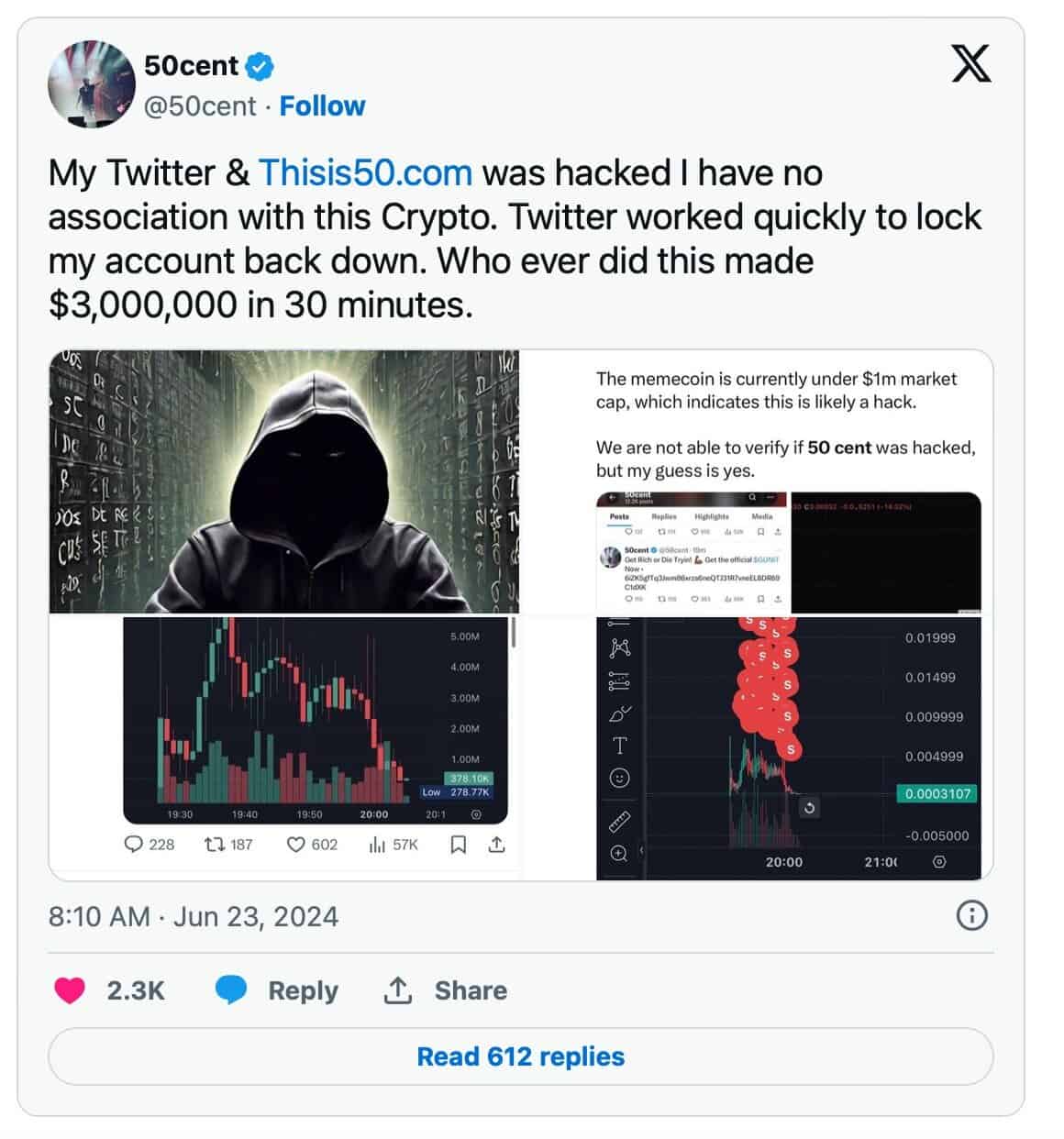Image resolution: width=1064 pixels, height=1139 pixels.
Task: Click the heart icon showing 602
Action: (x=296, y=845)
